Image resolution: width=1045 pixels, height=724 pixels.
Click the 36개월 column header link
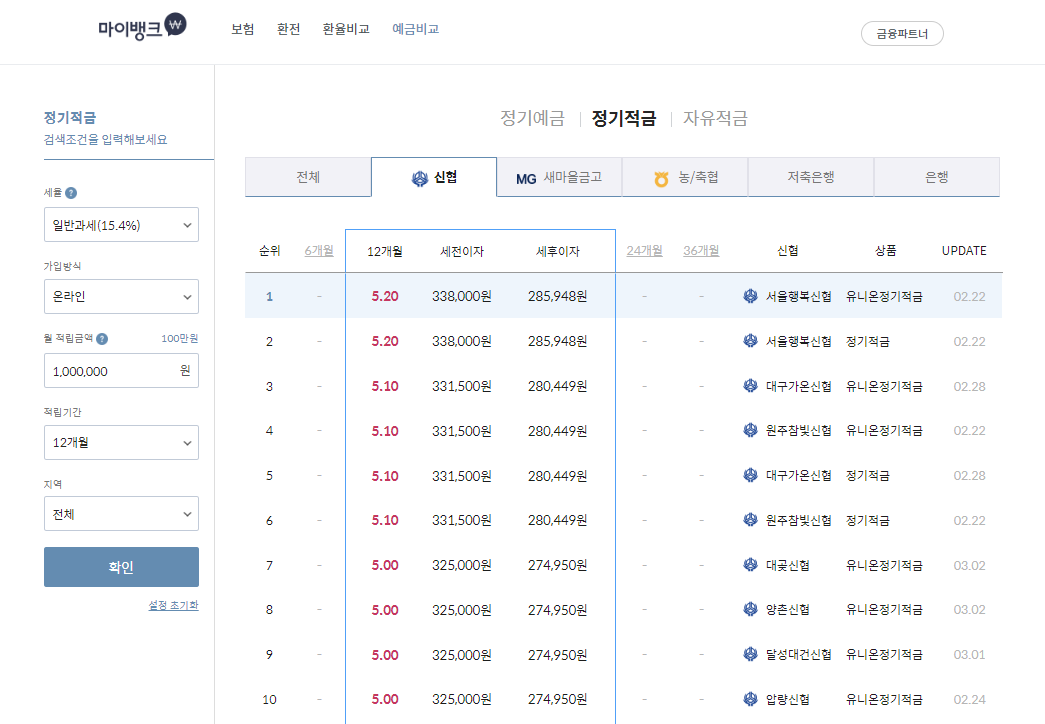point(701,251)
